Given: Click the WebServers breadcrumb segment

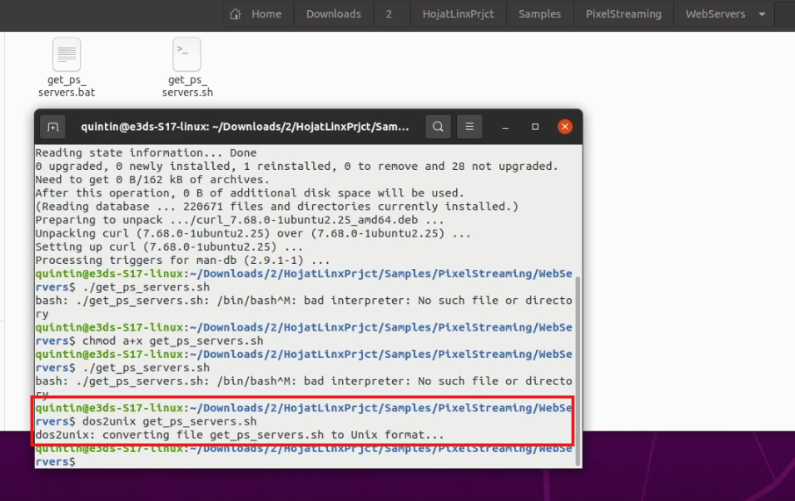Looking at the screenshot, I should tap(714, 14).
